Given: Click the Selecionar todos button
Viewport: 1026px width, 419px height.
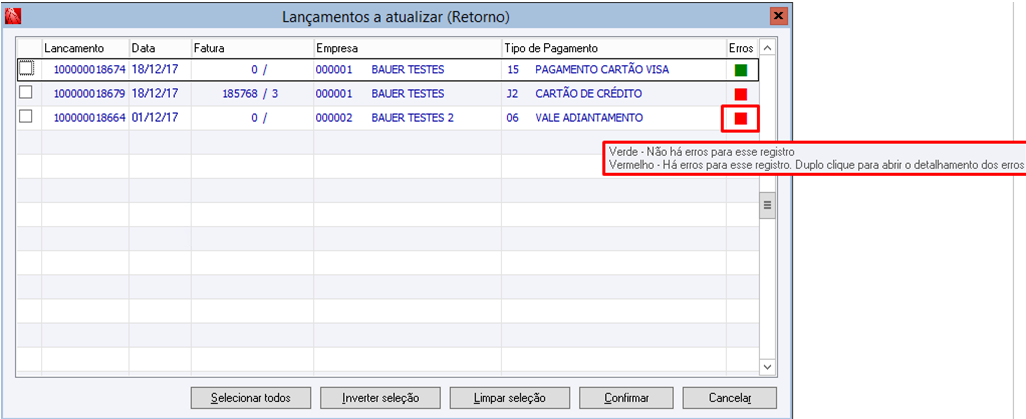Looking at the screenshot, I should [x=251, y=397].
